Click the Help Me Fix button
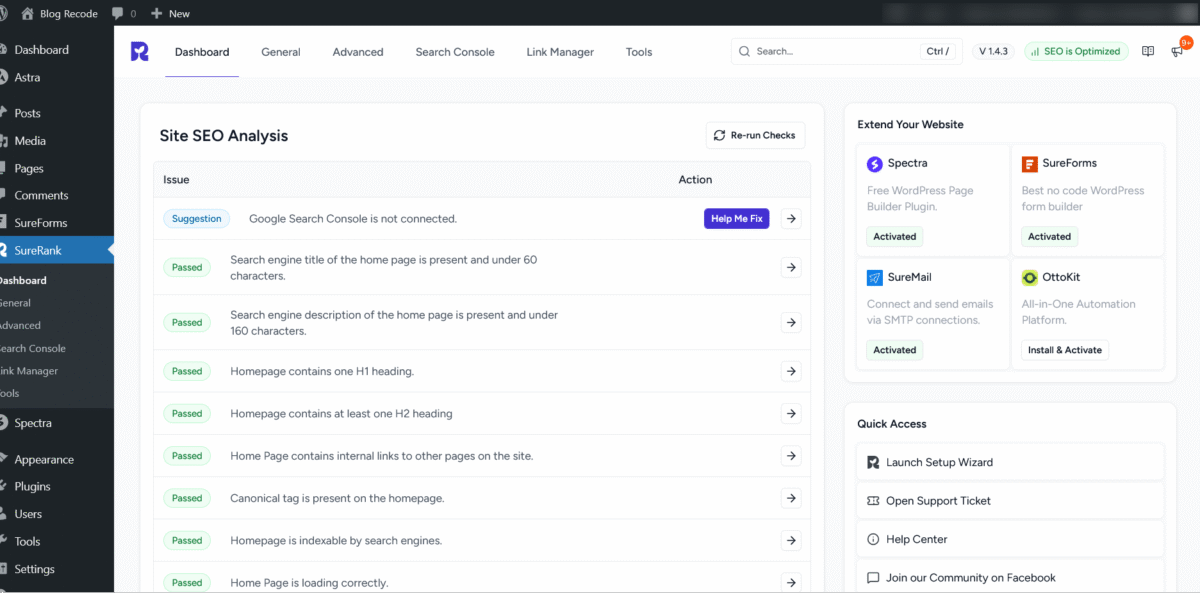This screenshot has width=1200, height=593. pos(736,218)
